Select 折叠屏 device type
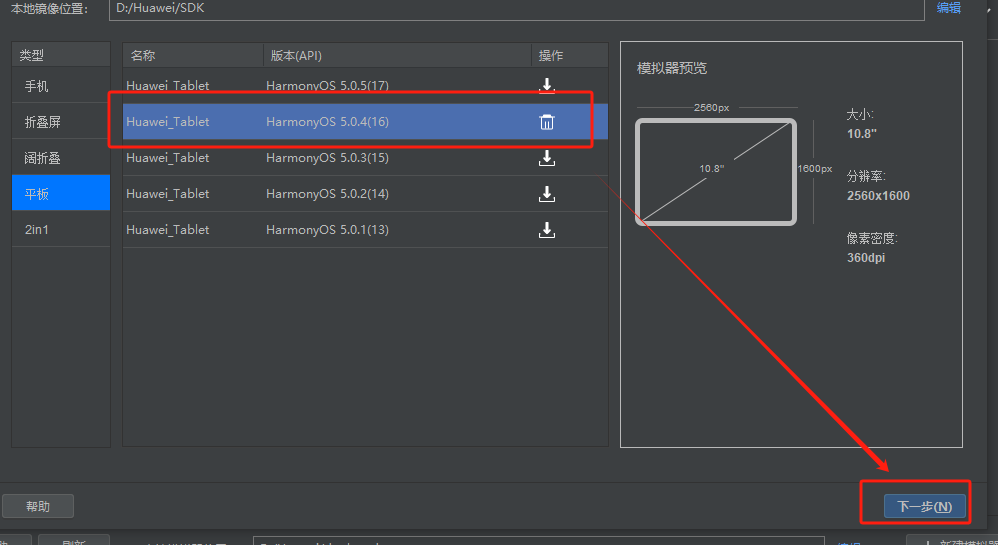The image size is (998, 545). click(x=60, y=122)
